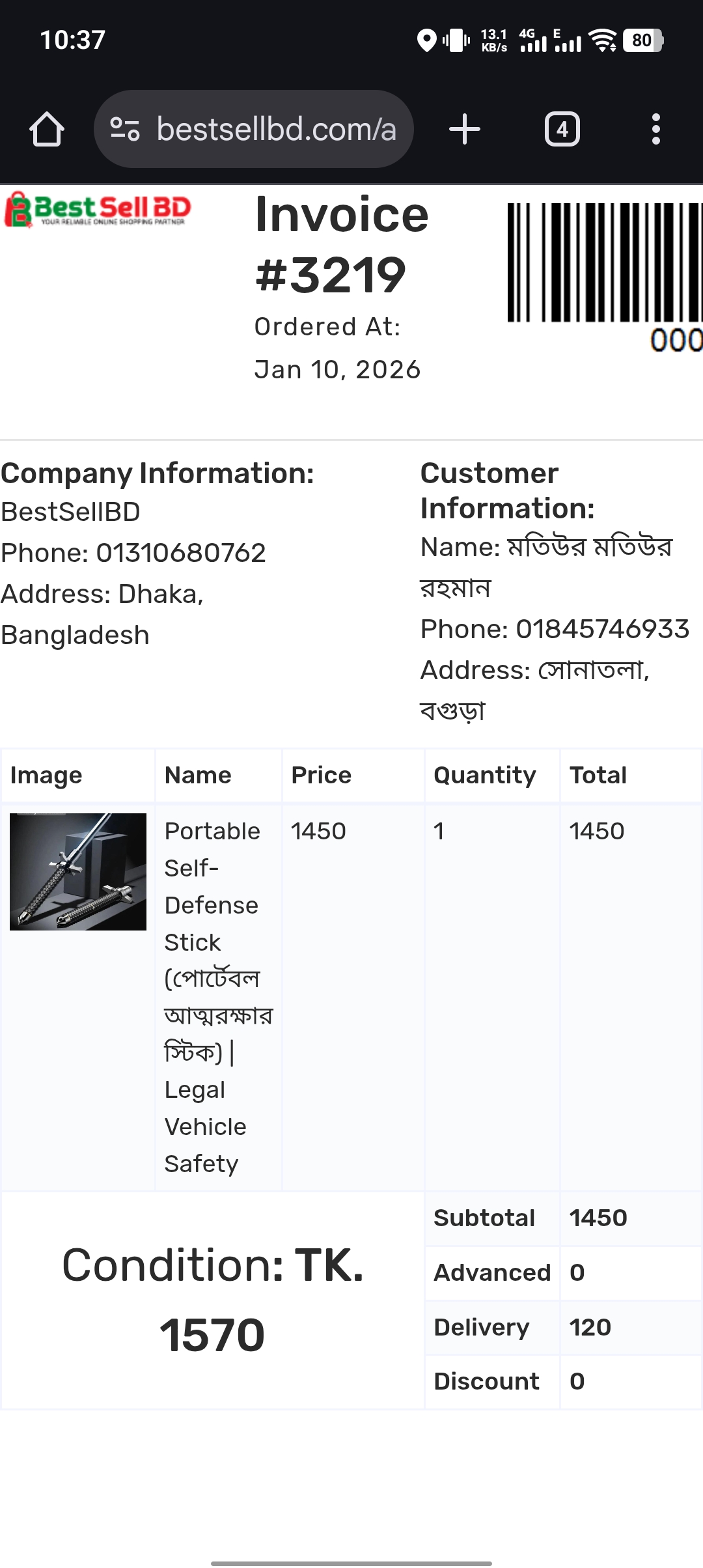
Task: Click the Quantity column header
Action: [484, 775]
